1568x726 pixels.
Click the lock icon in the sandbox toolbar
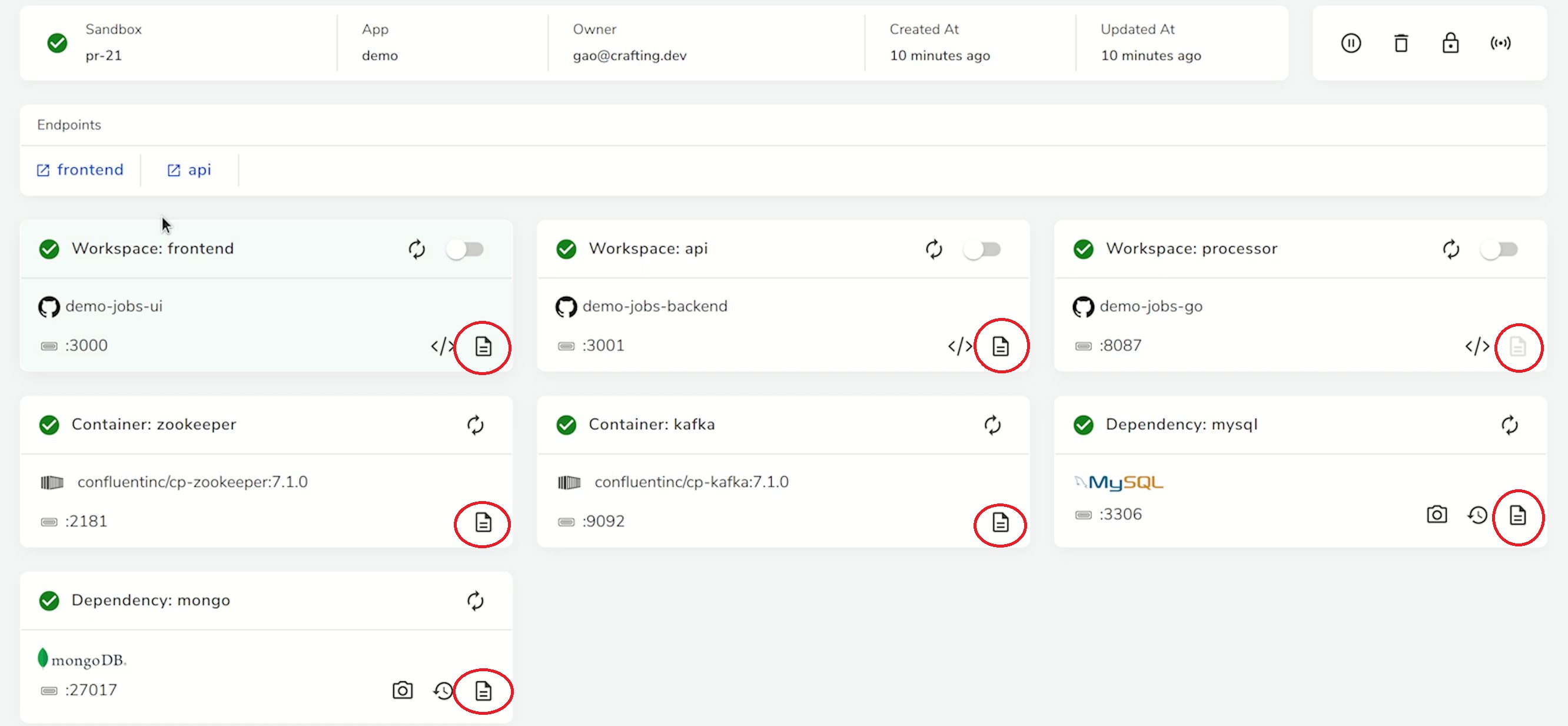(1450, 43)
